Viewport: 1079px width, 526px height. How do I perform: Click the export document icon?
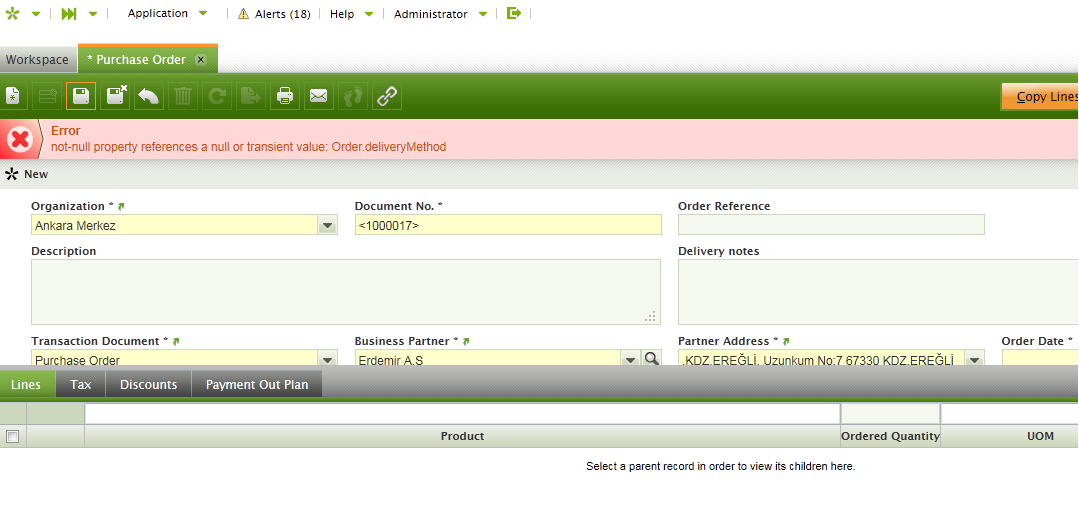(x=250, y=96)
